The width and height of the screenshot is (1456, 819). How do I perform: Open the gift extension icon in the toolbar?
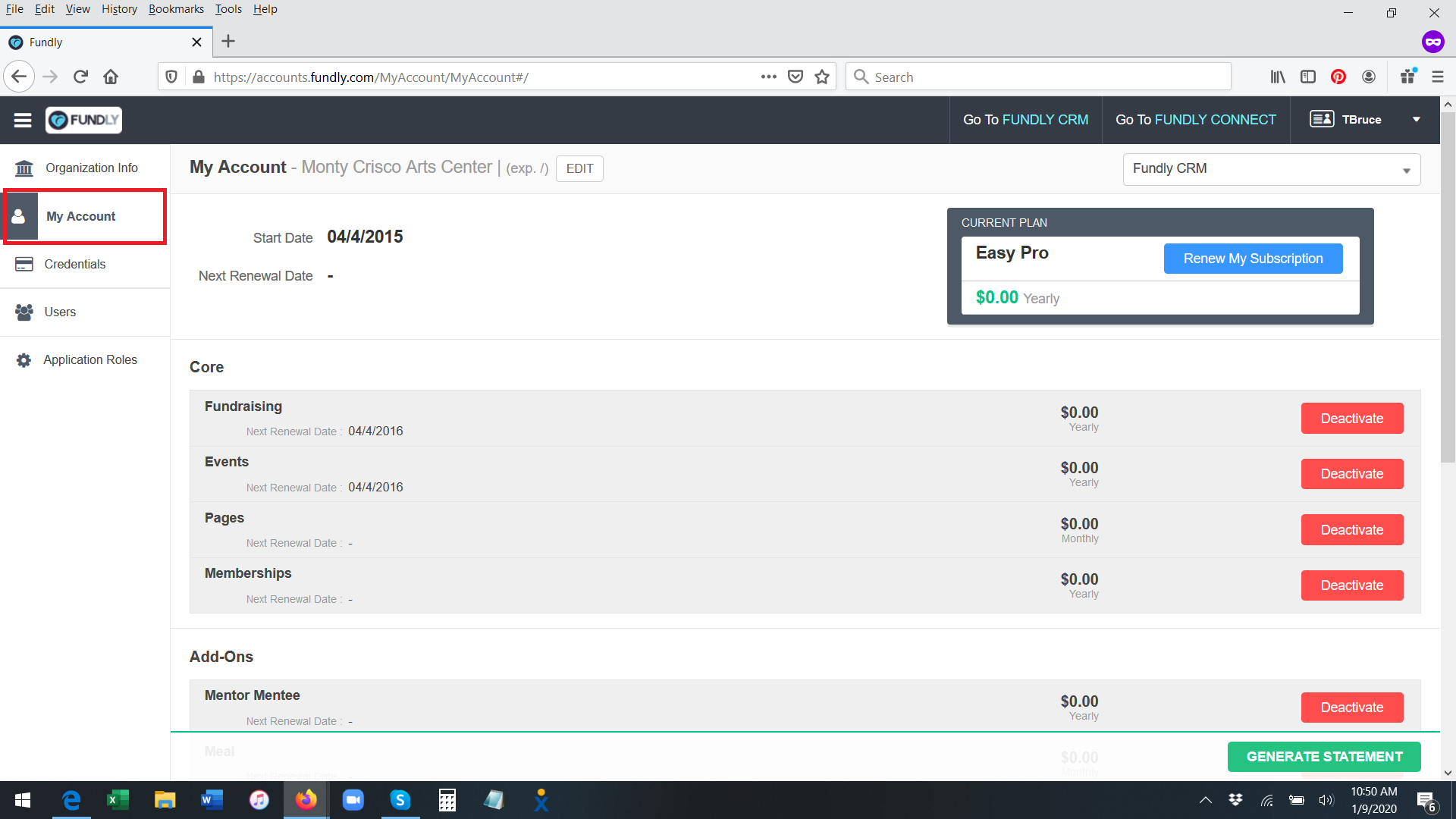point(1408,76)
